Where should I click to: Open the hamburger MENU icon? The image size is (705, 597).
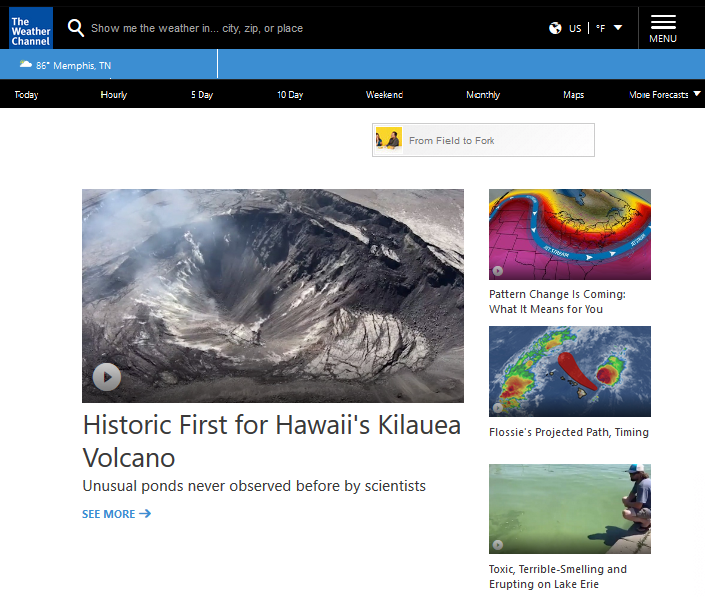663,29
